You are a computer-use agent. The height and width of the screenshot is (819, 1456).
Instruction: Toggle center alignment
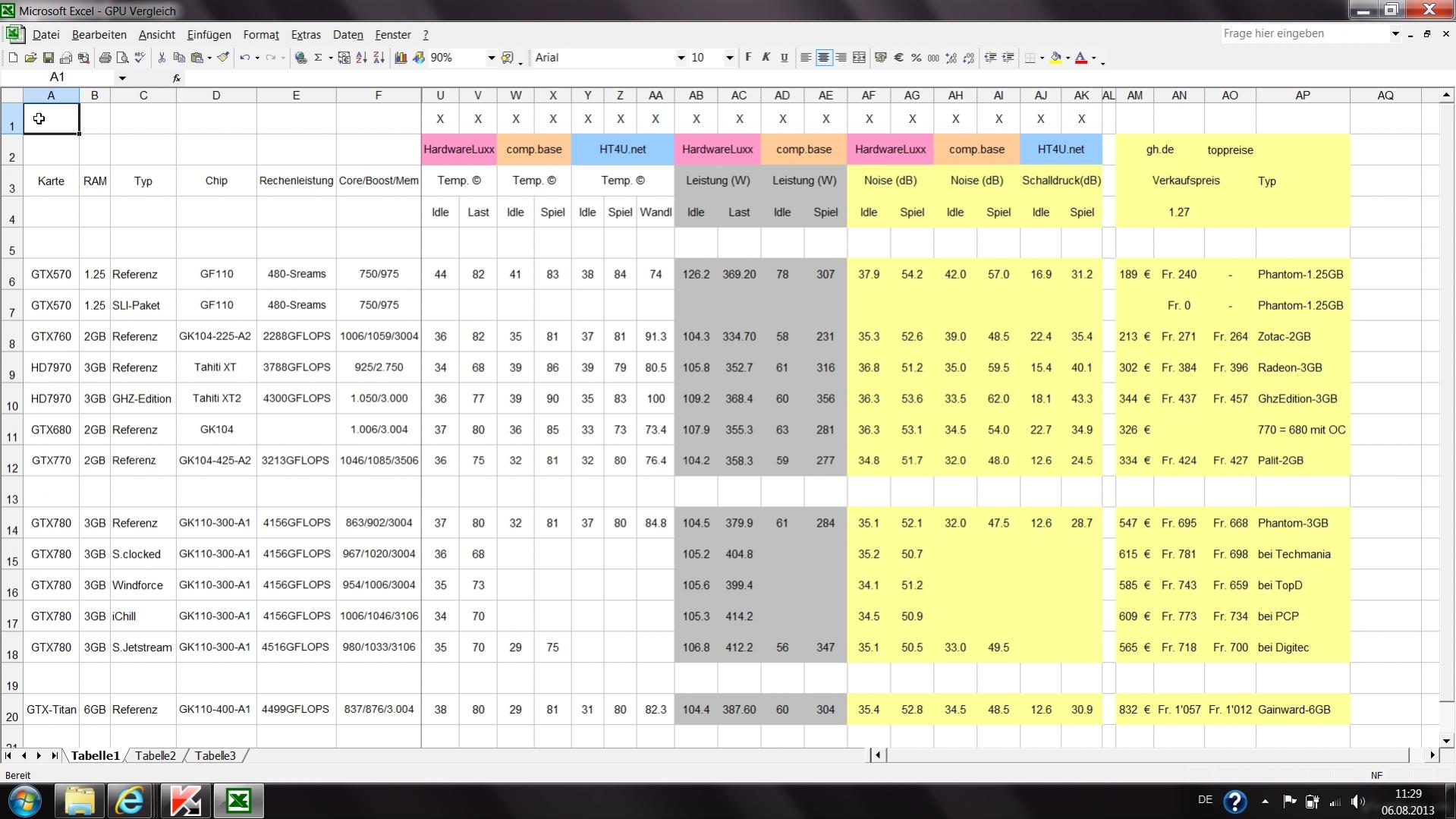823,58
